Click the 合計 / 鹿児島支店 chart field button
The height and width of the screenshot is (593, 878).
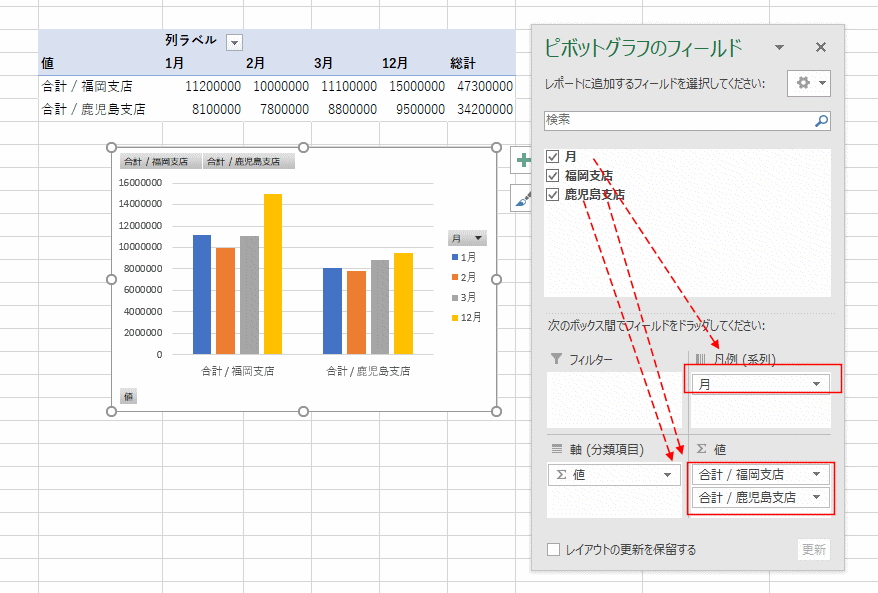click(x=248, y=162)
